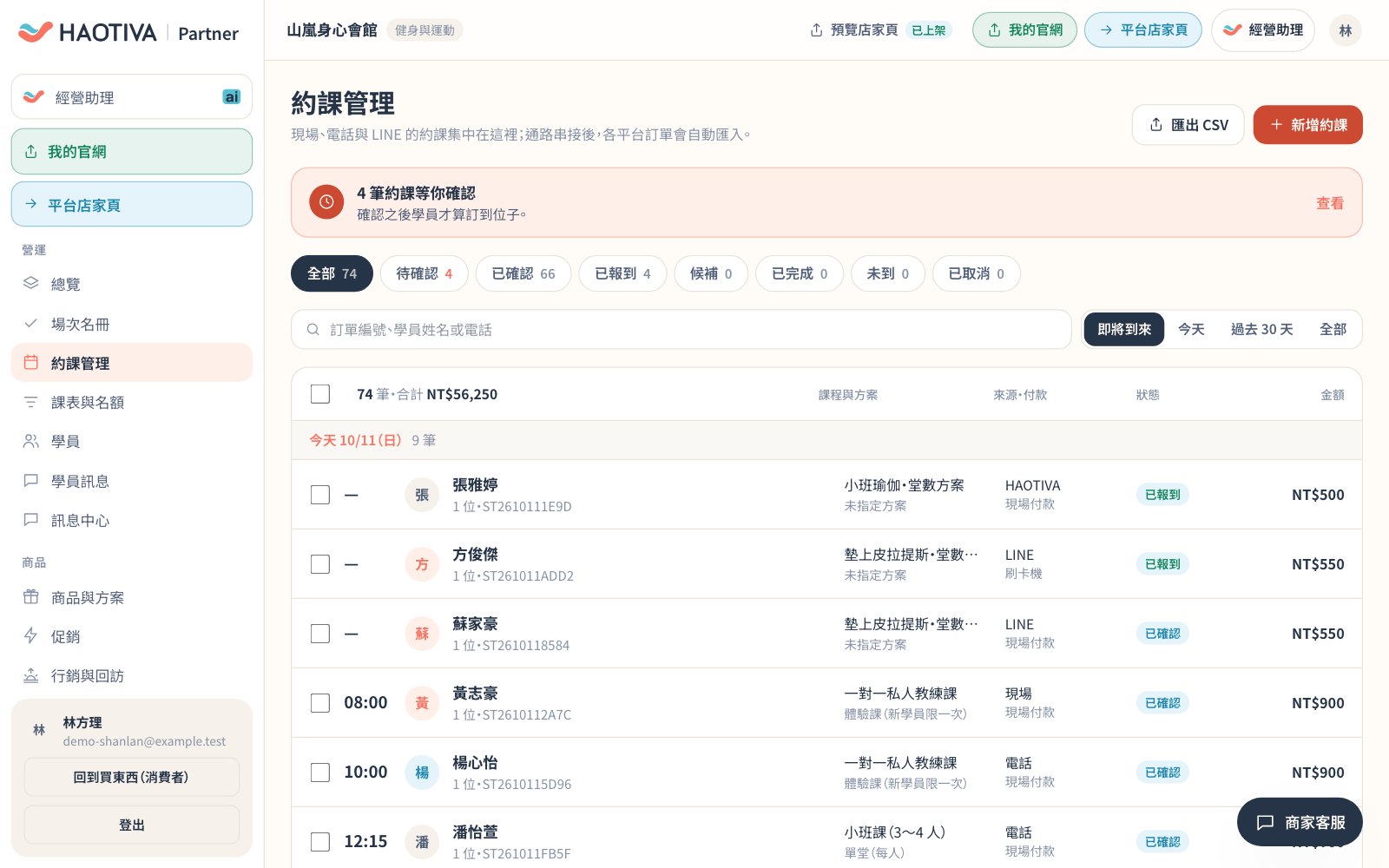The image size is (1389, 868).
Task: Click the 登出 logout button
Action: (x=132, y=825)
